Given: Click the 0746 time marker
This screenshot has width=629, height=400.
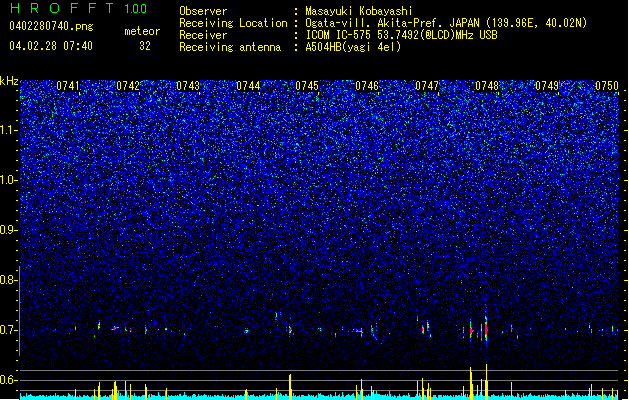Looking at the screenshot, I should point(367,86).
